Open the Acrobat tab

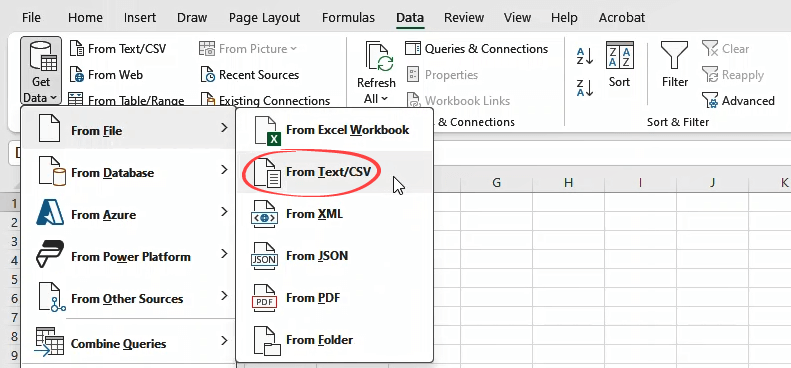click(x=622, y=18)
